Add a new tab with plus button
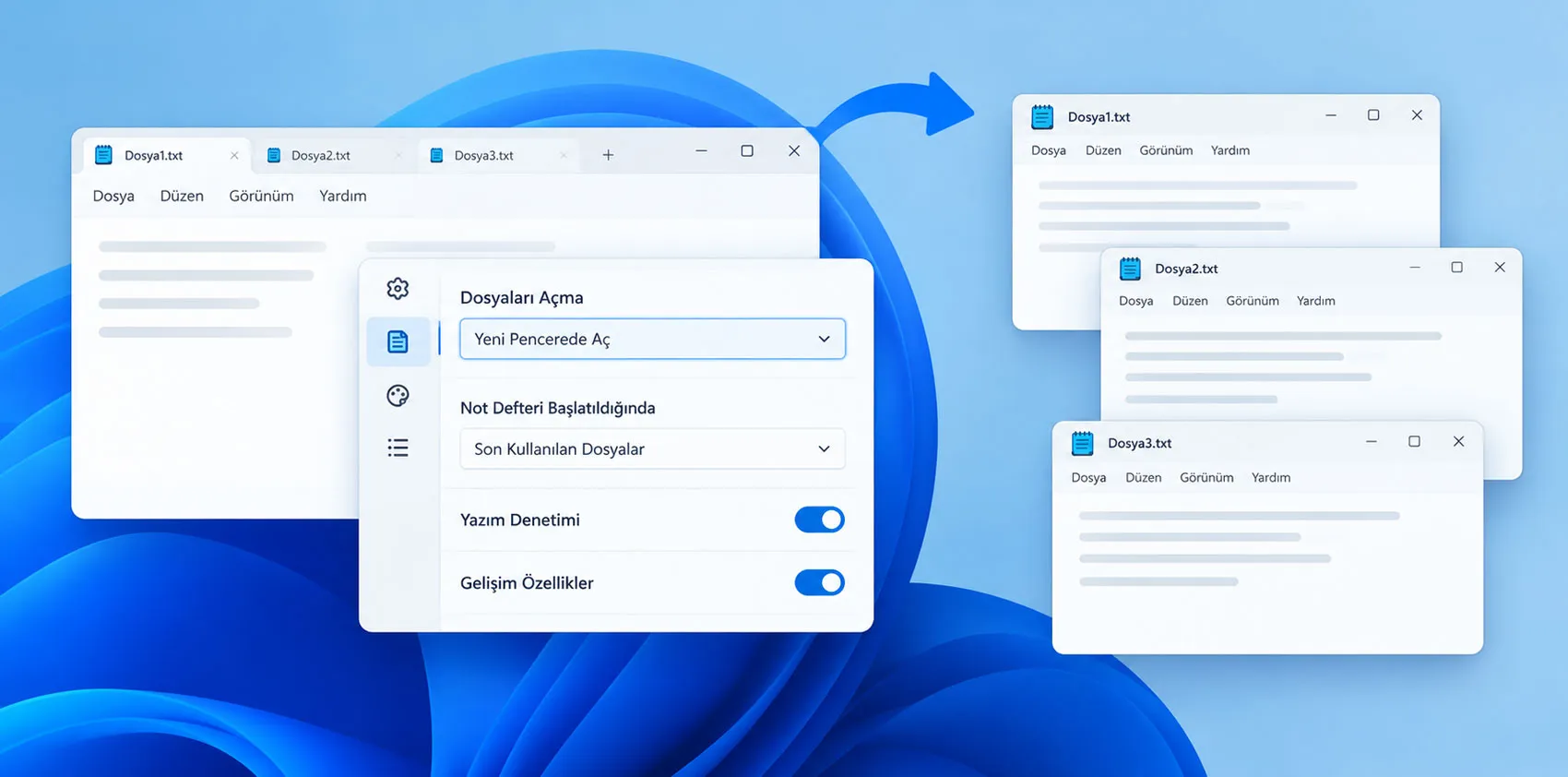This screenshot has width=1568, height=777. pyautogui.click(x=608, y=155)
